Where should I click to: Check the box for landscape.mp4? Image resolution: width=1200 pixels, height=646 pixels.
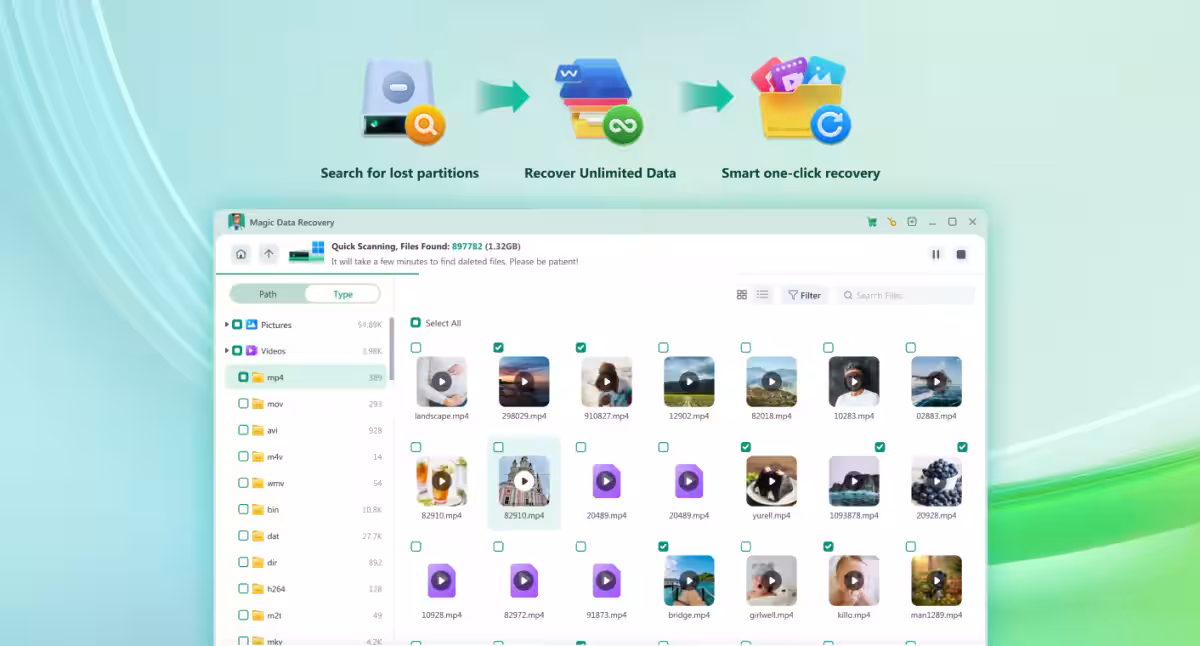point(416,348)
